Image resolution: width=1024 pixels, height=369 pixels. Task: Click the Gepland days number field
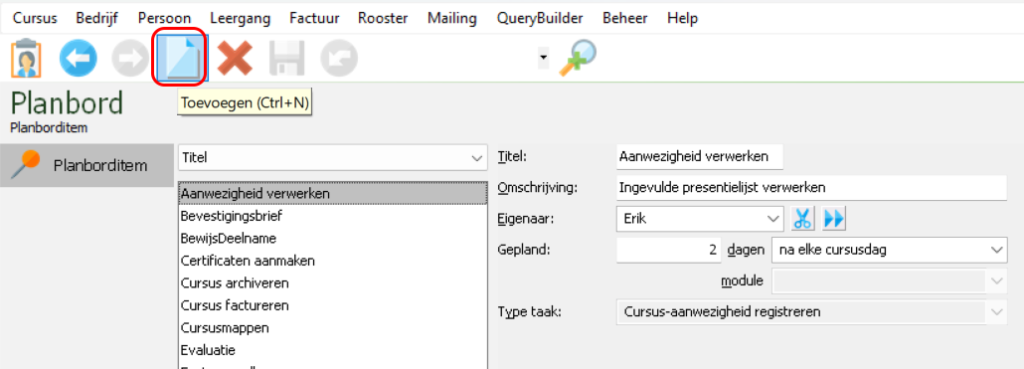pyautogui.click(x=669, y=250)
